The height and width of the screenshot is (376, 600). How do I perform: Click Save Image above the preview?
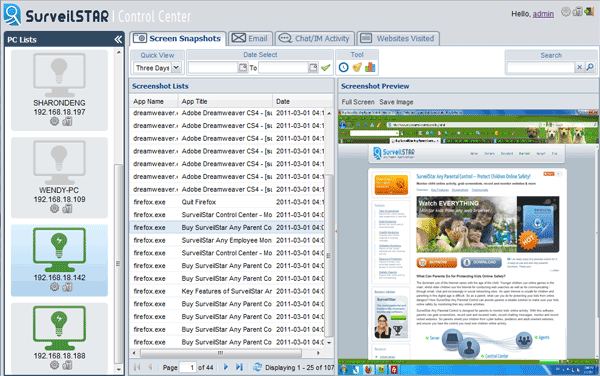pyautogui.click(x=396, y=102)
